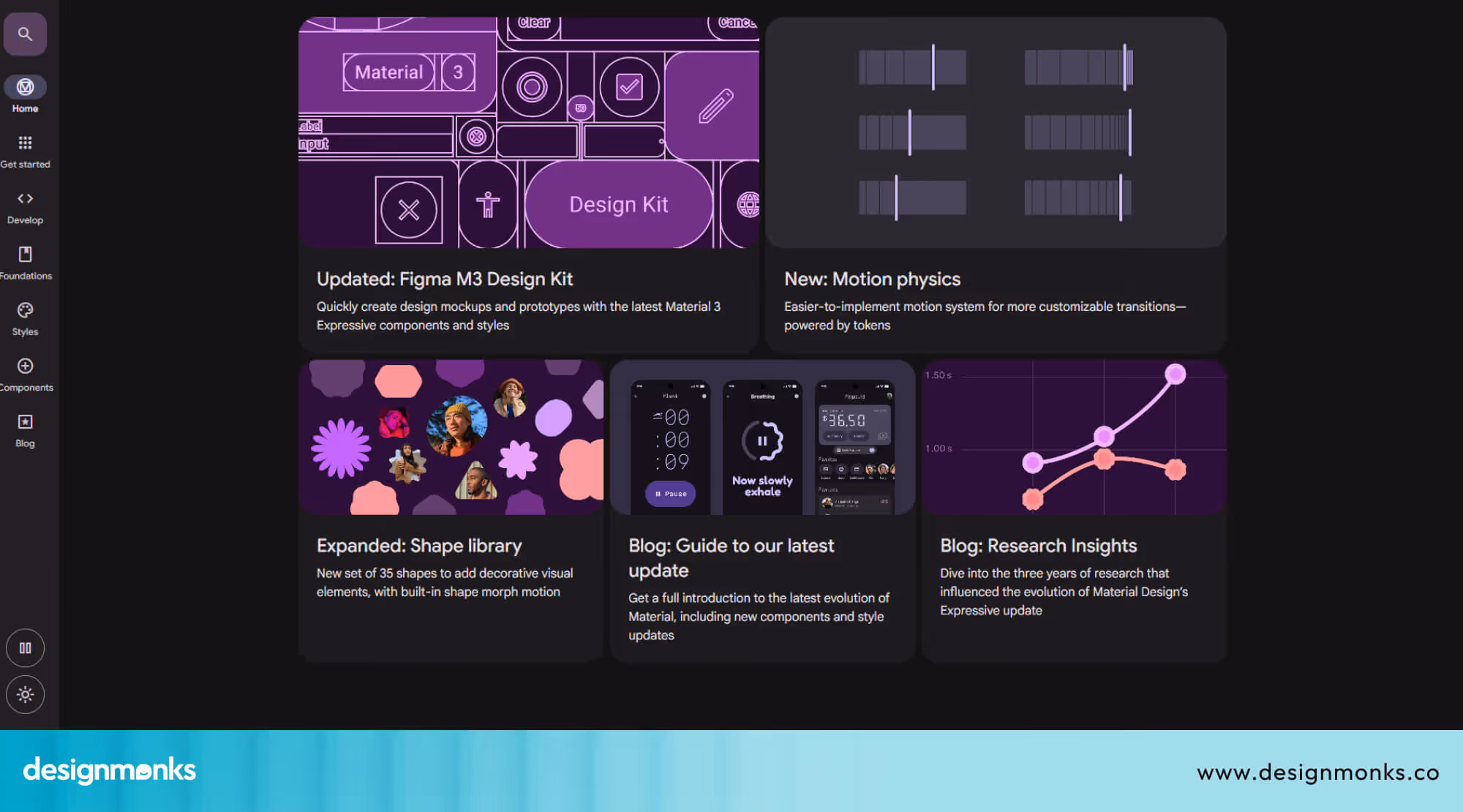Click the motion physics sliders thumbnail
Viewport: 1463px width, 812px height.
[995, 132]
